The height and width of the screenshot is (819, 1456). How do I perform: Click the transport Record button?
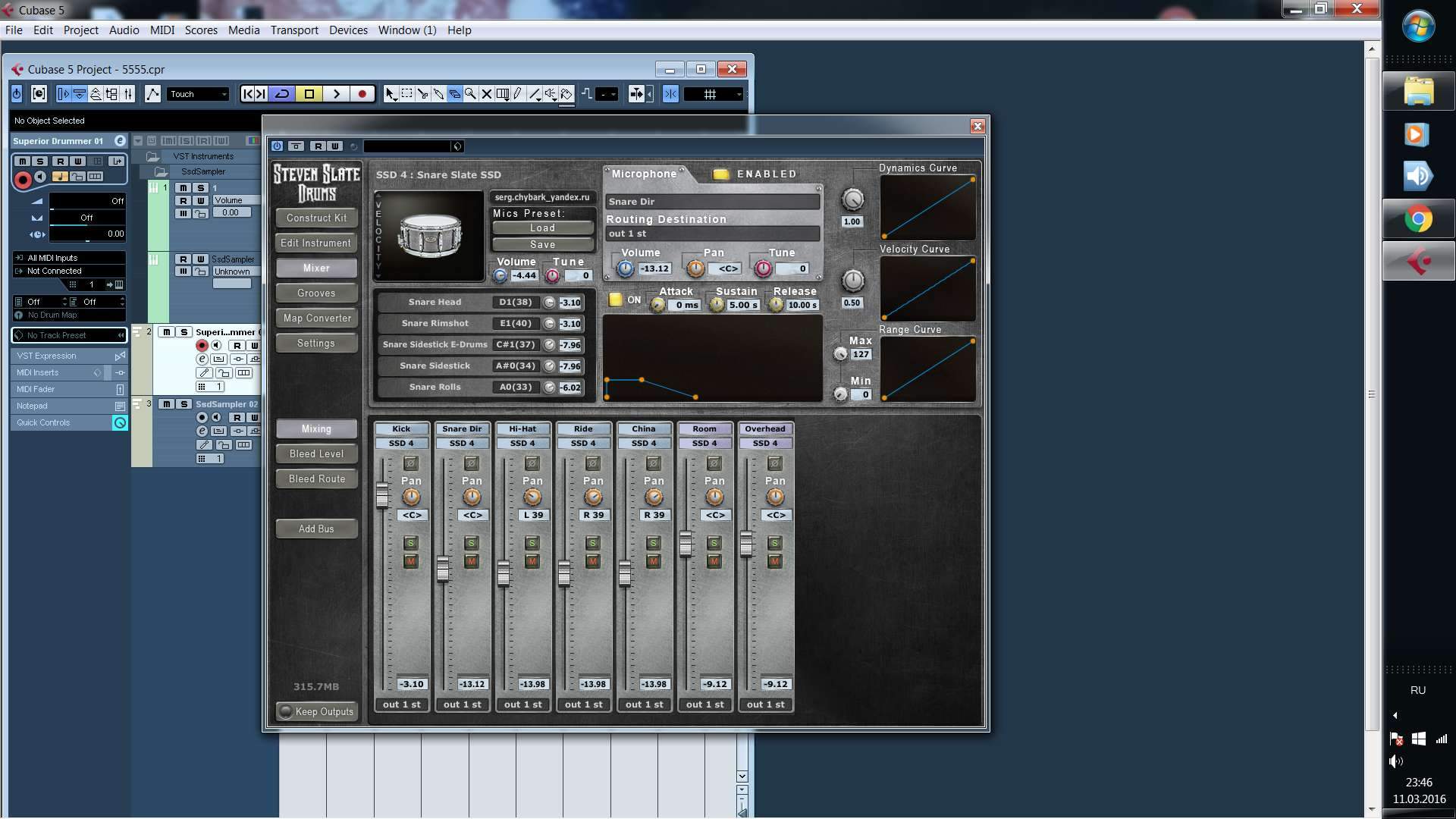(x=362, y=94)
